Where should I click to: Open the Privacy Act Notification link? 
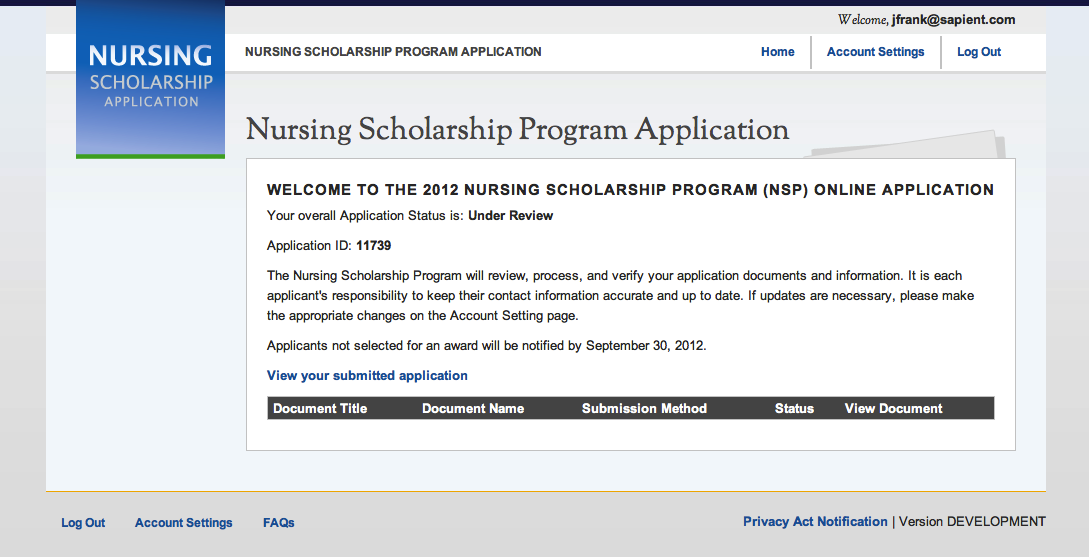[x=815, y=522]
